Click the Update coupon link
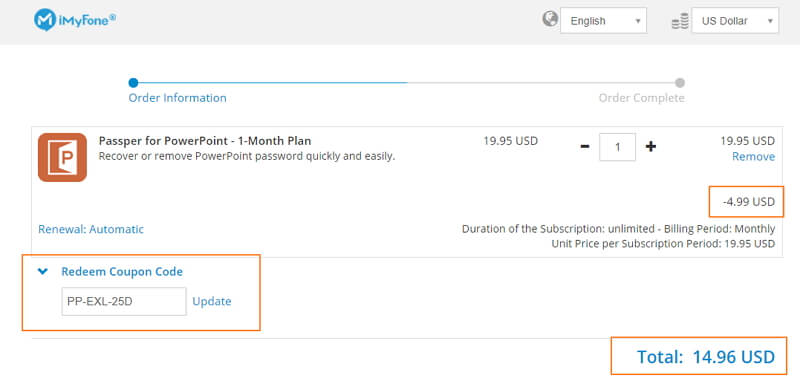 coord(212,301)
